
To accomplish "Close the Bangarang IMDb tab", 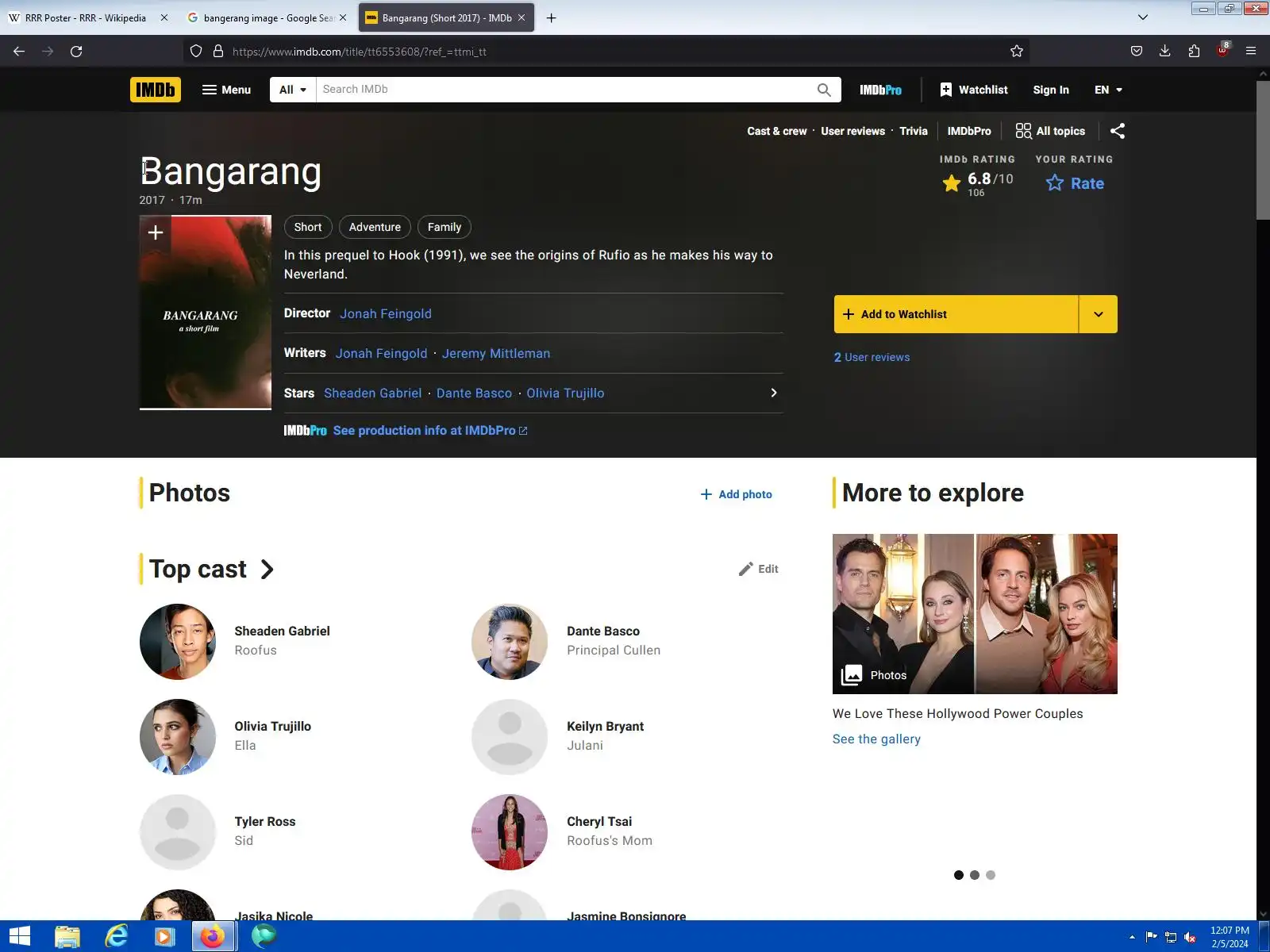I will [521, 17].
